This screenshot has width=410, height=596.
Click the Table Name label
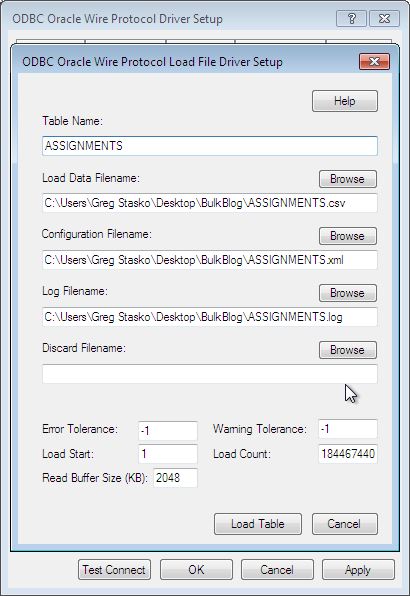73,121
